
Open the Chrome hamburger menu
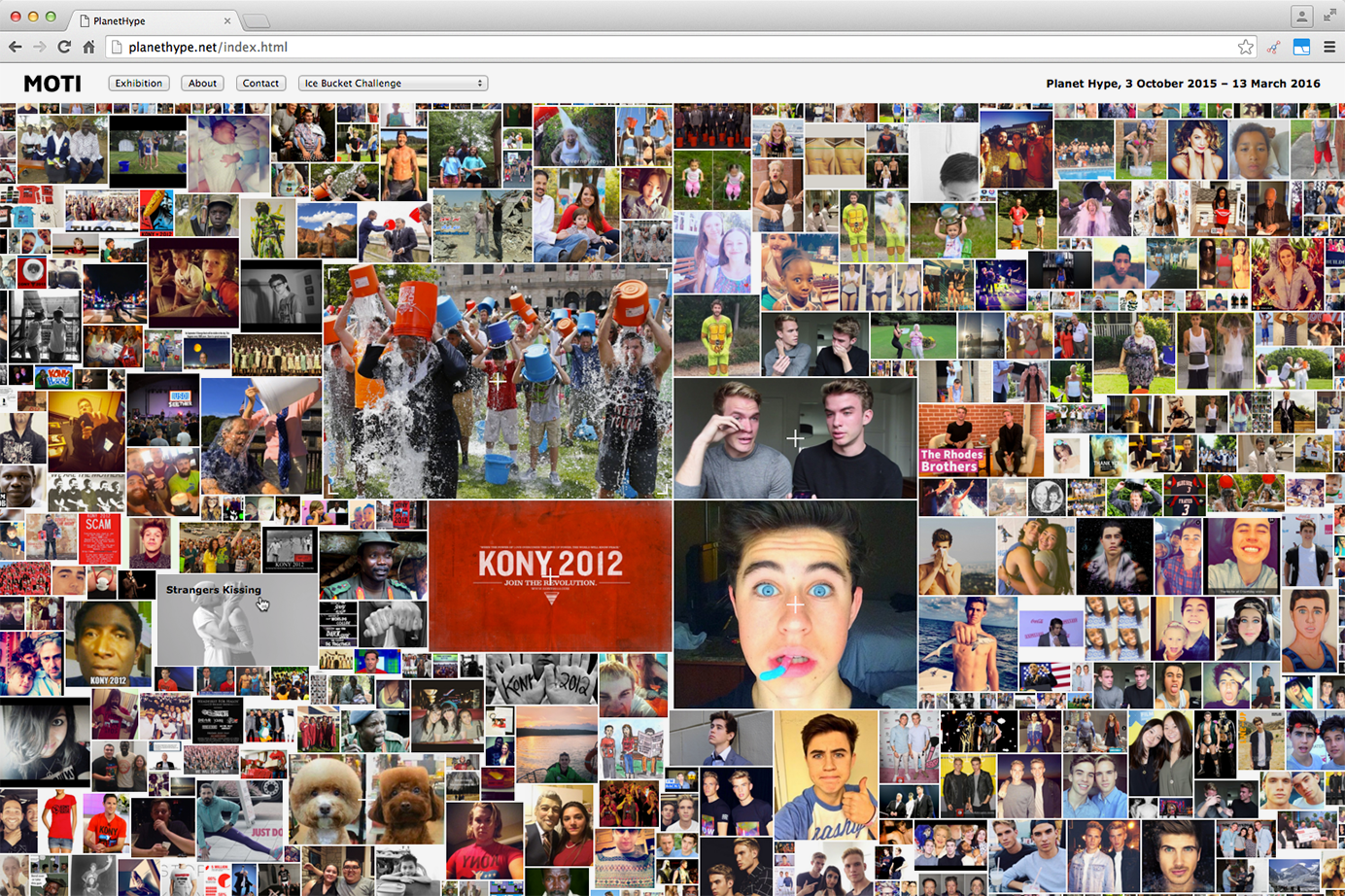(1329, 47)
